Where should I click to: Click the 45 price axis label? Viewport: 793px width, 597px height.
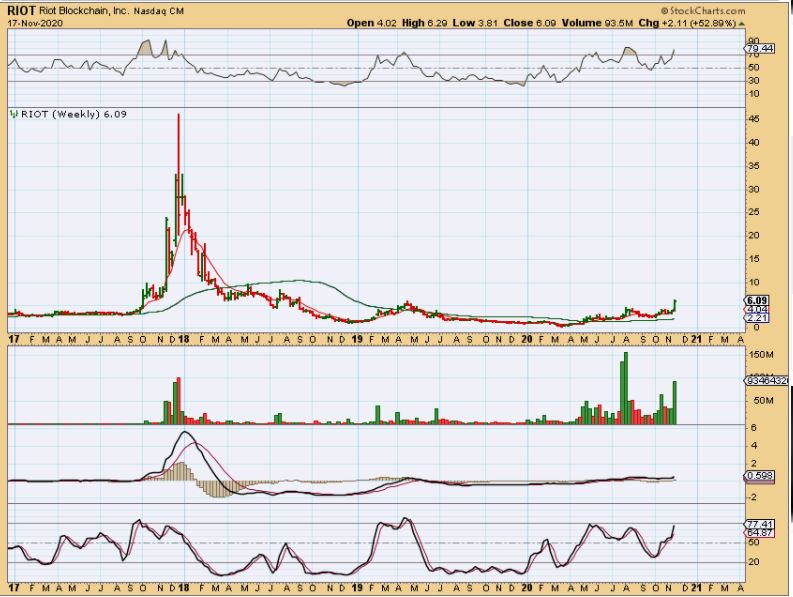[x=754, y=119]
